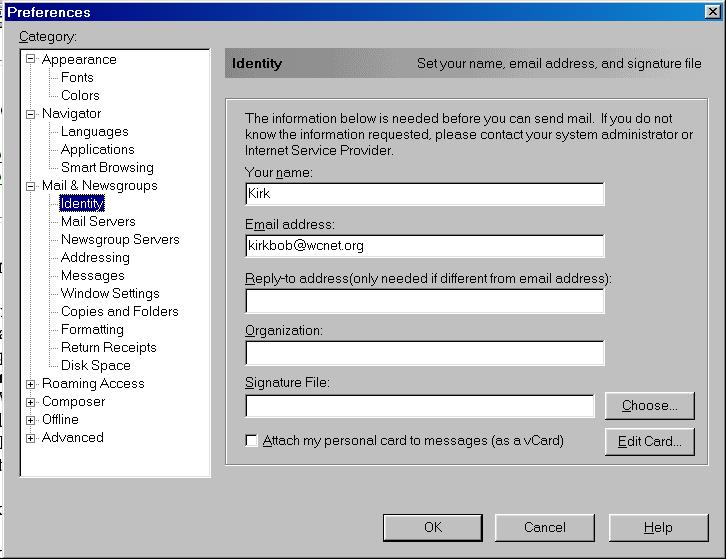The image size is (726, 559).
Task: Open Help for preferences
Action: (x=657, y=528)
